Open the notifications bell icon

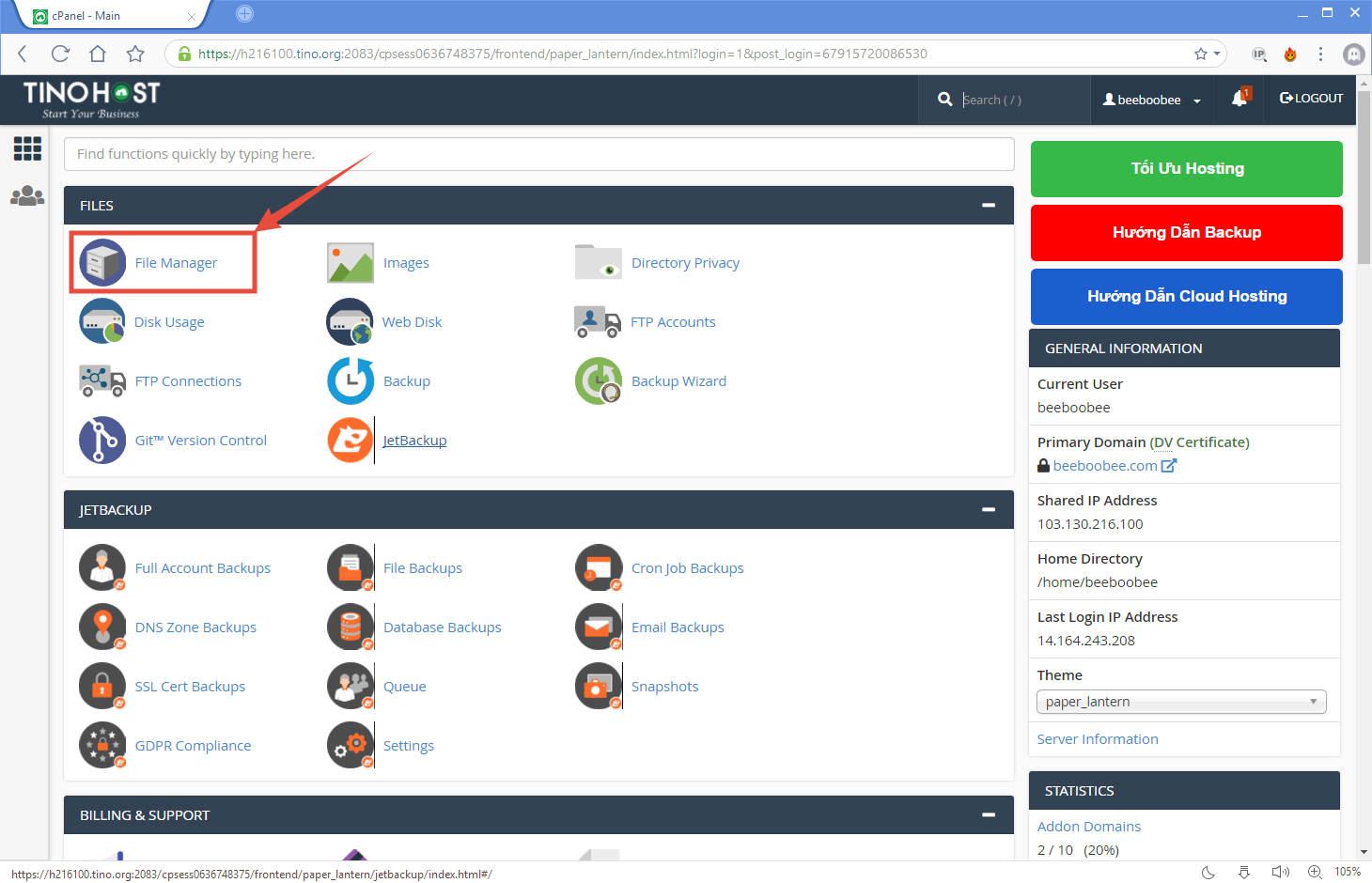[x=1240, y=98]
